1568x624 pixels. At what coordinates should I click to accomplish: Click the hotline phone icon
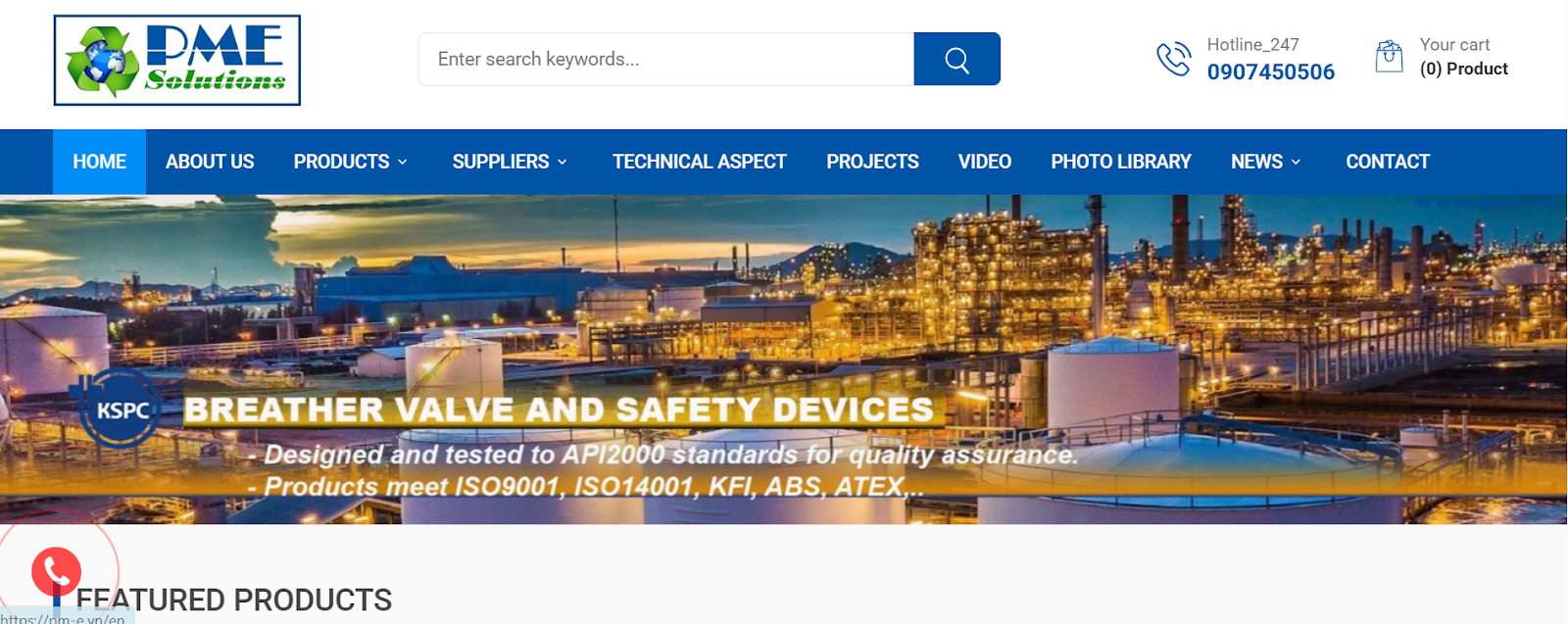(1173, 59)
